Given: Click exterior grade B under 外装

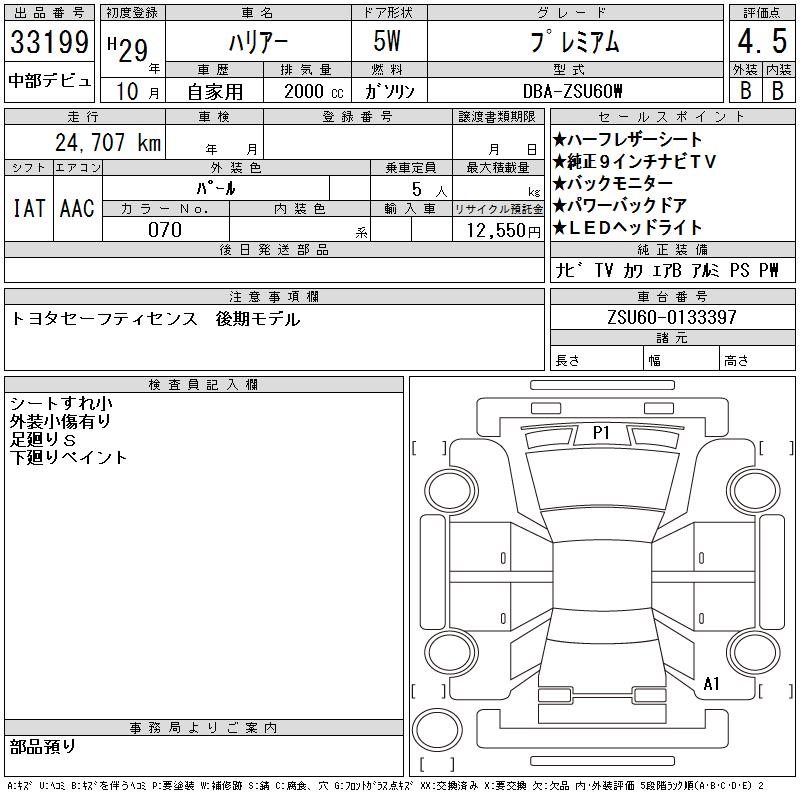Looking at the screenshot, I should click(745, 90).
